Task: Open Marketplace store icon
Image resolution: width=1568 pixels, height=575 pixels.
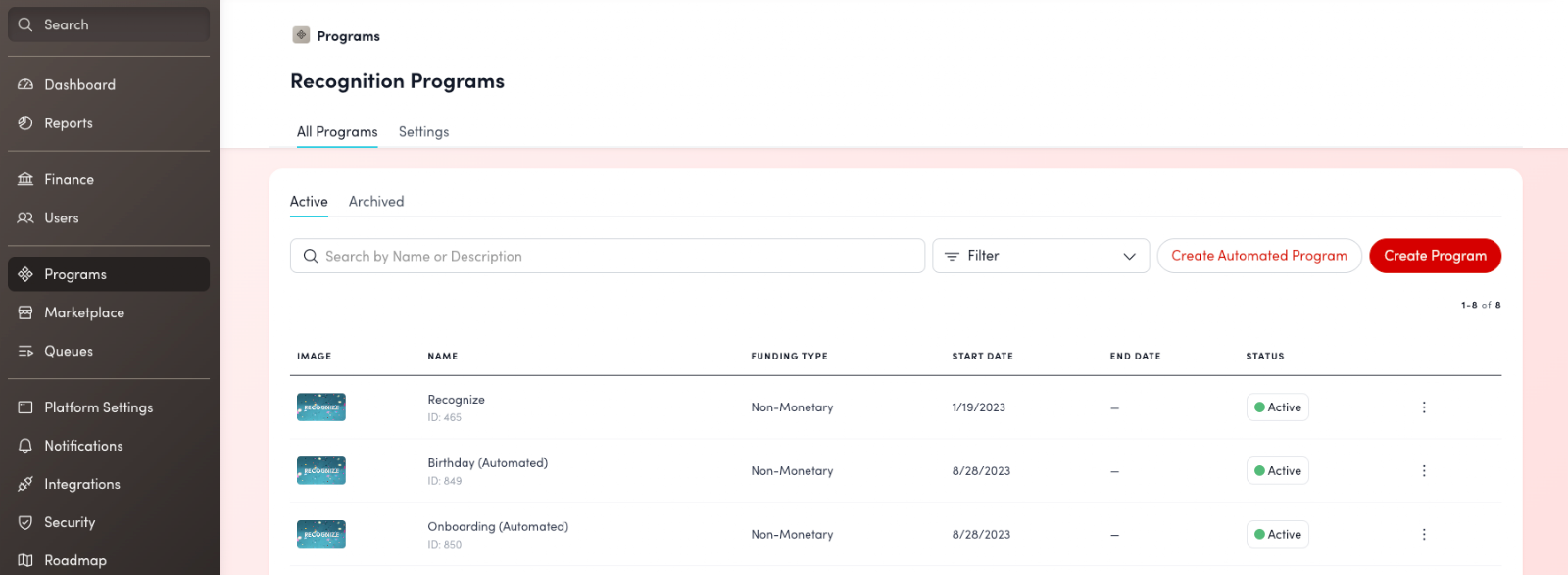Action: (25, 313)
